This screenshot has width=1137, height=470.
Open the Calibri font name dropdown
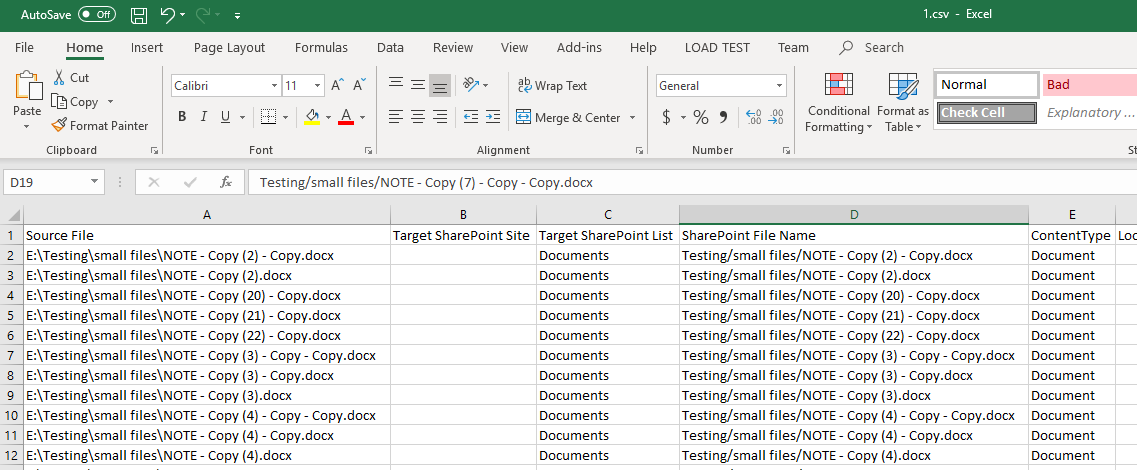coord(274,86)
